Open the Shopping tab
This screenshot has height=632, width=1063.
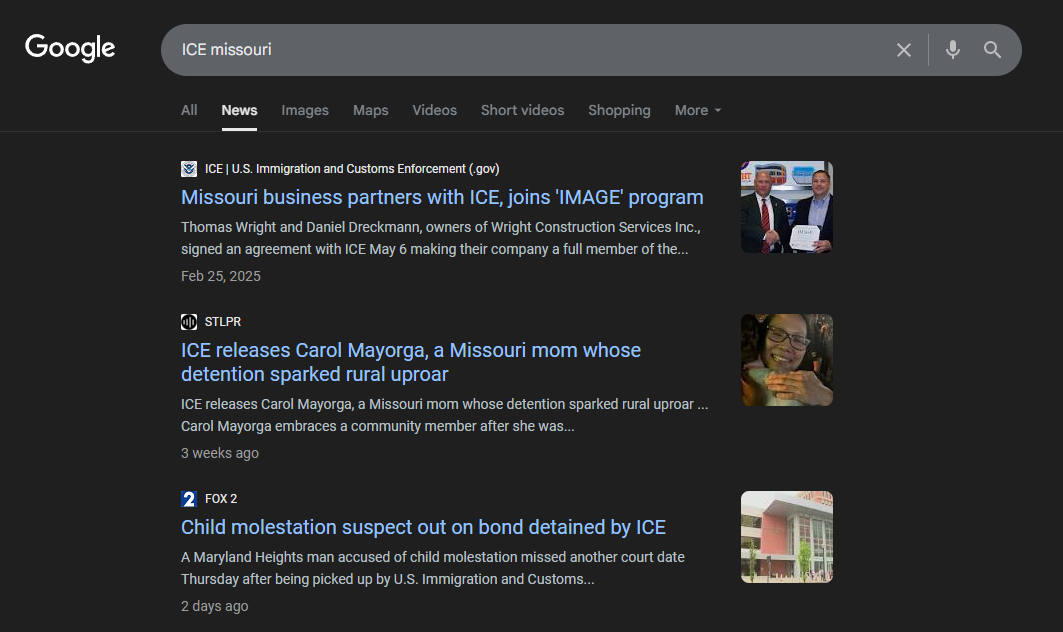pyautogui.click(x=620, y=110)
